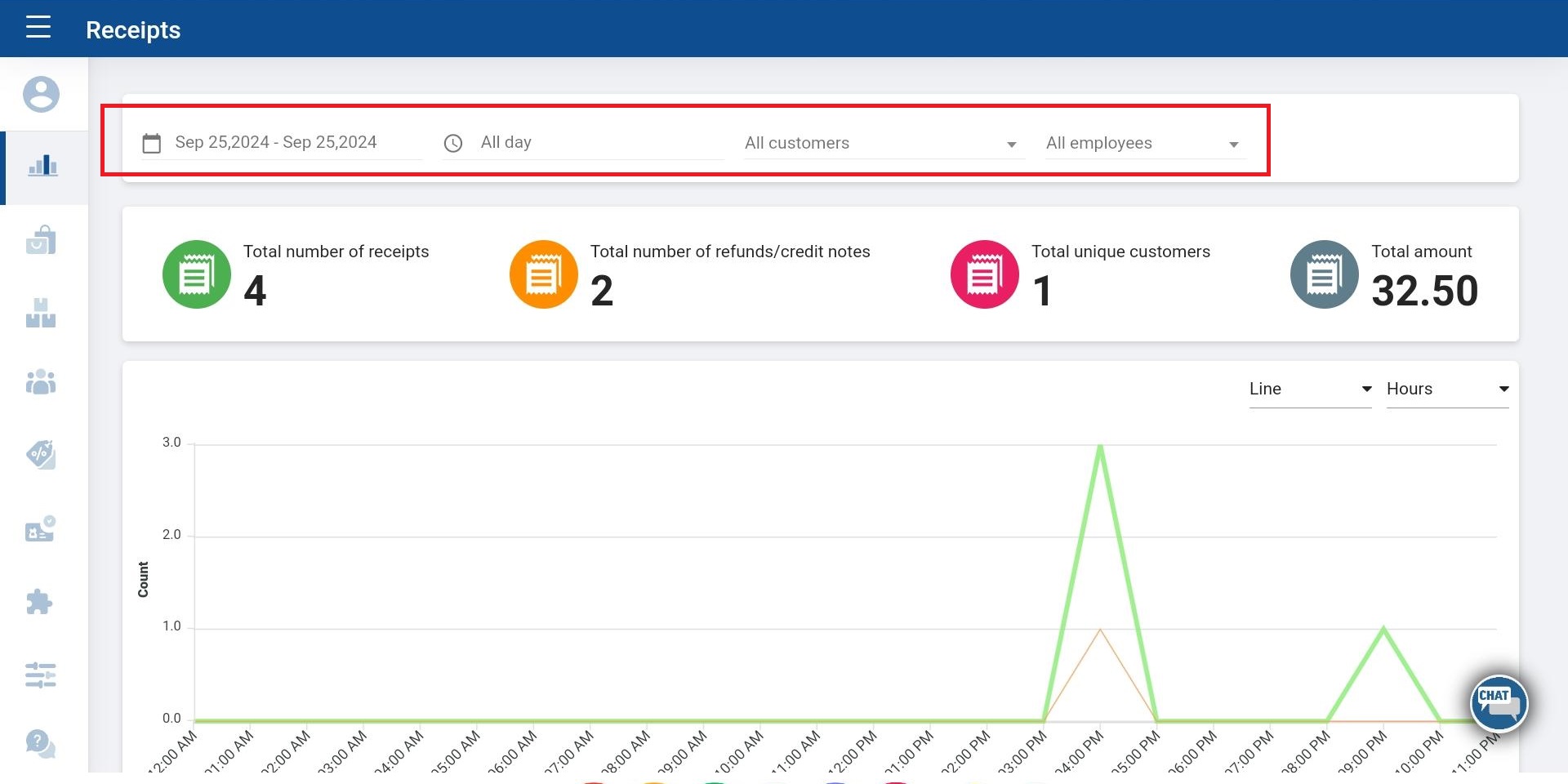Open the puzzle piece integrations icon
The height and width of the screenshot is (784, 1568).
39,603
